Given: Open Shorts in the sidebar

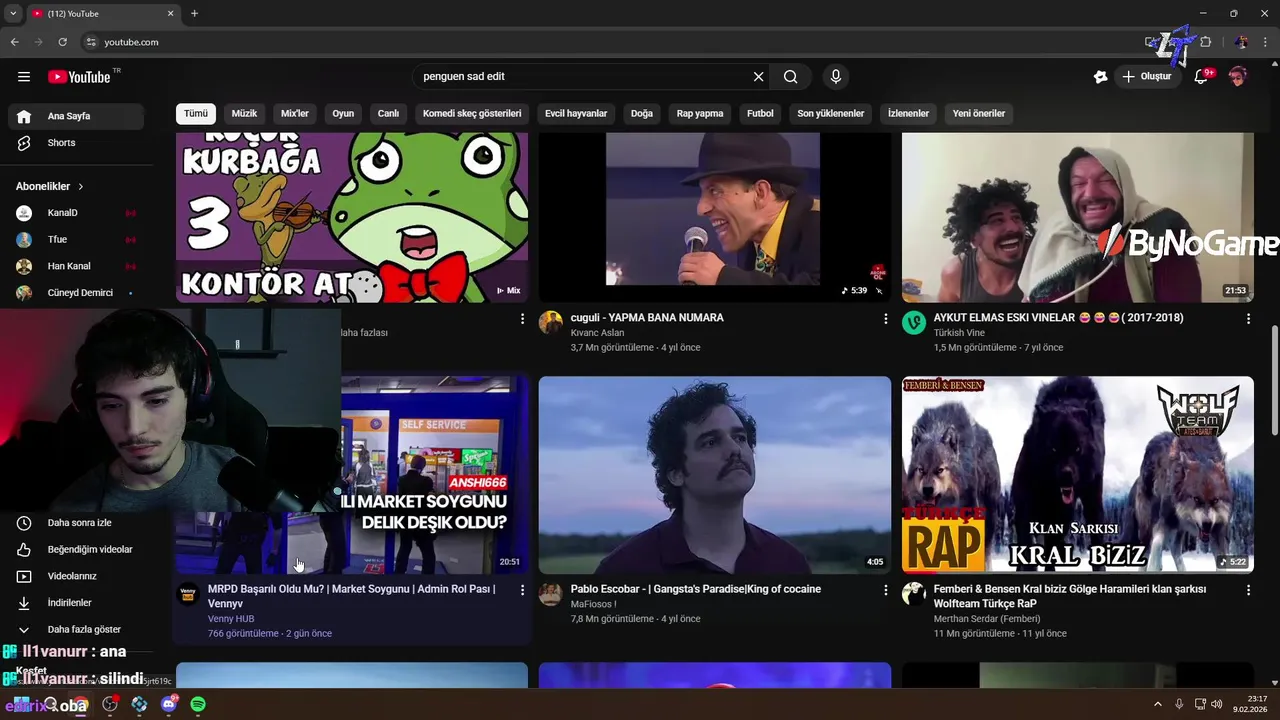Looking at the screenshot, I should [76, 143].
